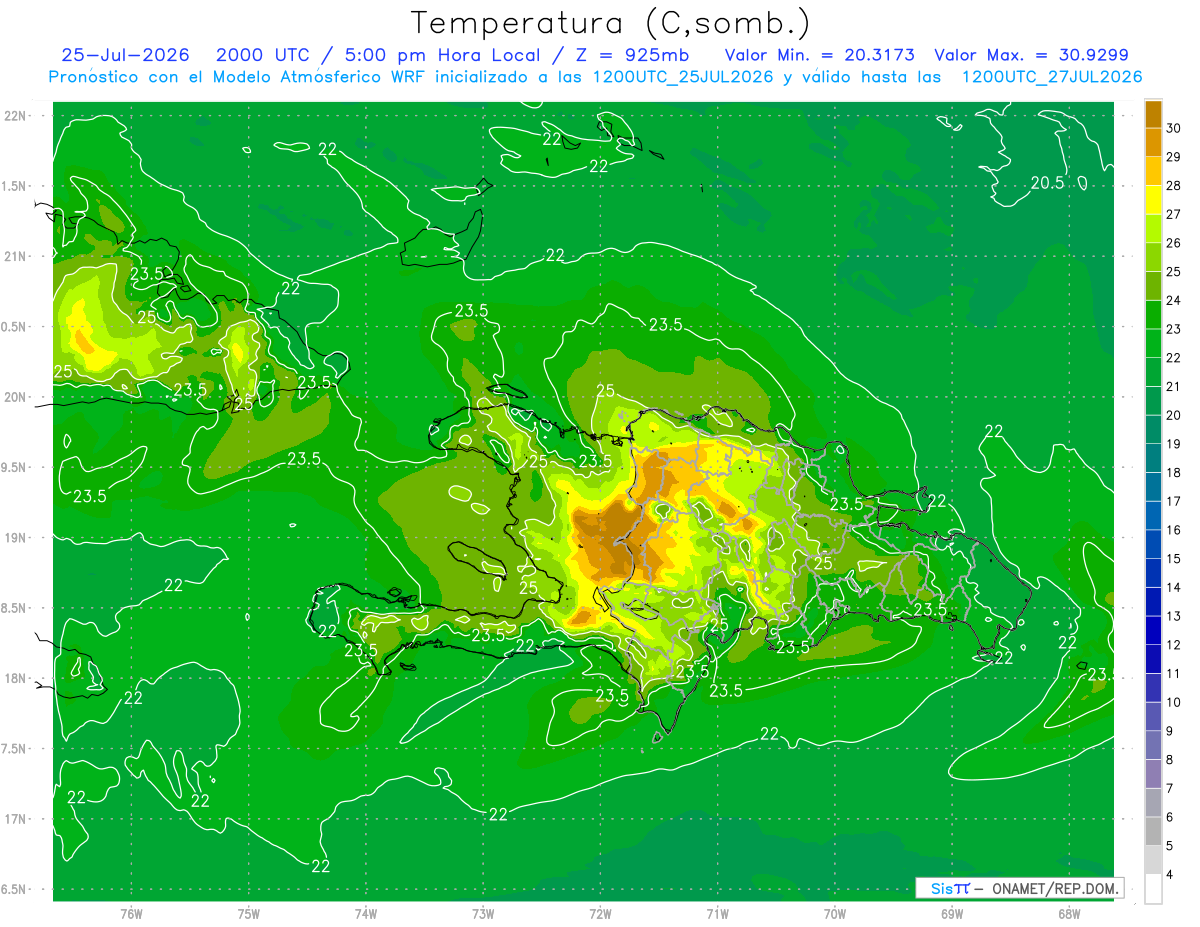Screen dimensions: 1200x927
Task: Click the "71W" longitude axis label
Action: 717,914
